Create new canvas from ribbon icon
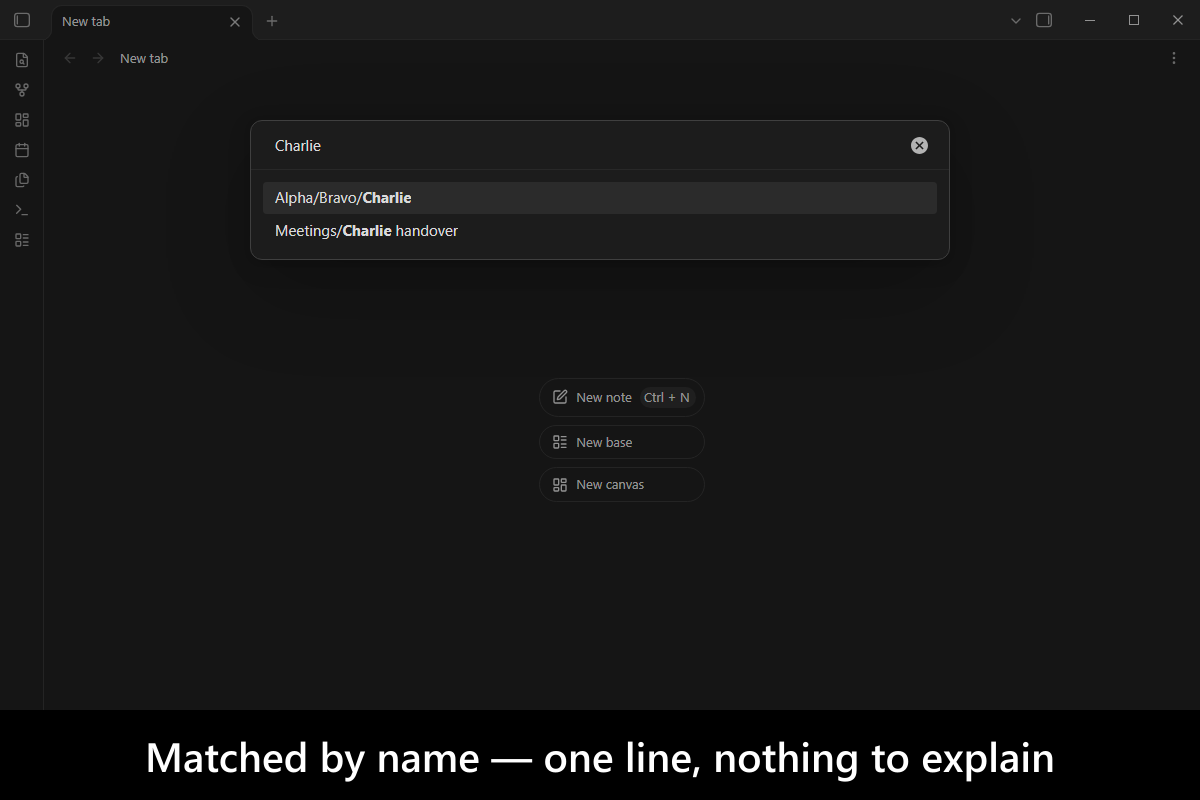 tap(22, 120)
